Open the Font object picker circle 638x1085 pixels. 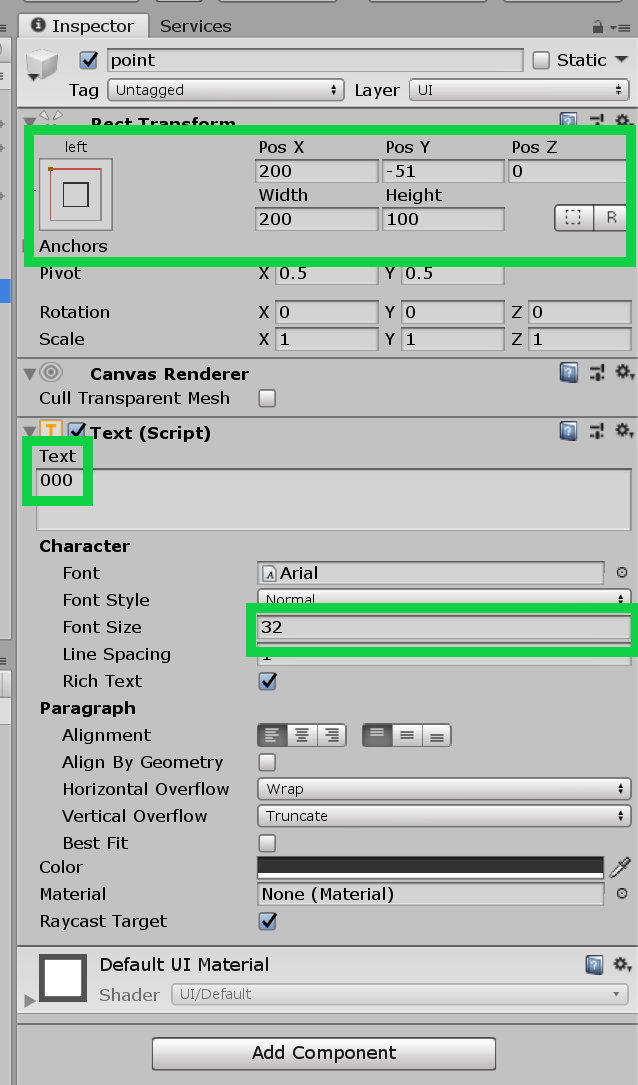click(622, 573)
